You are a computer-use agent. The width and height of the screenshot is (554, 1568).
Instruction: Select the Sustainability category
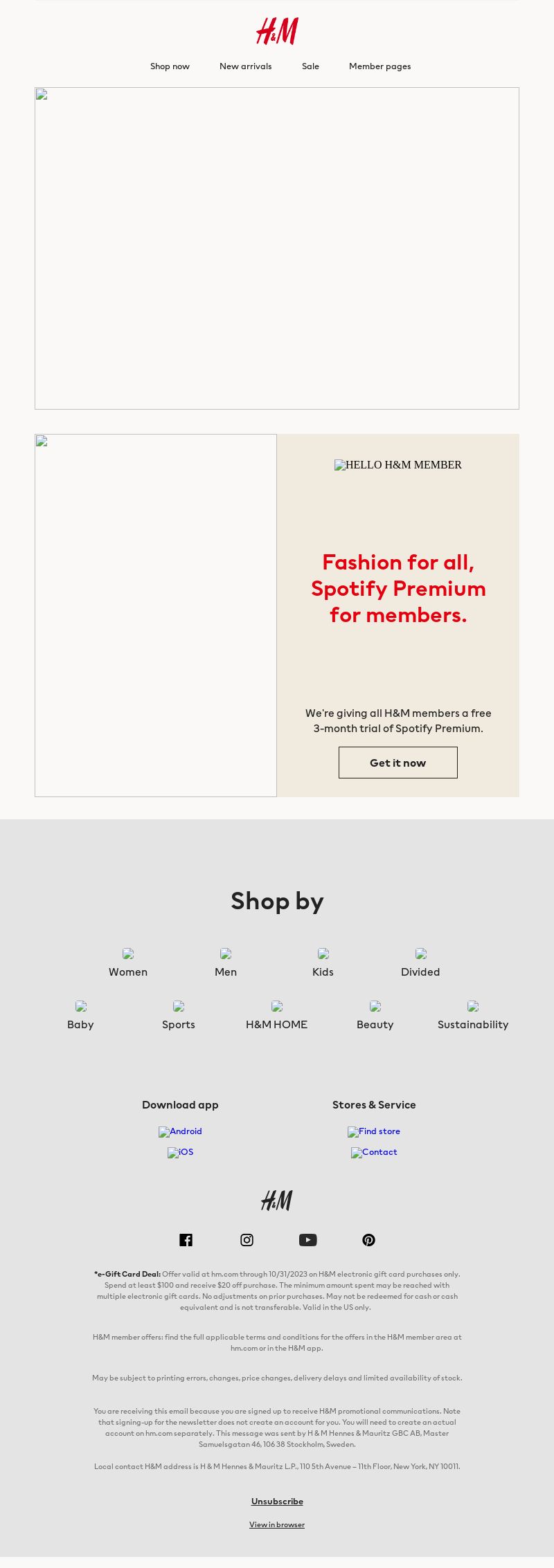point(473,1016)
